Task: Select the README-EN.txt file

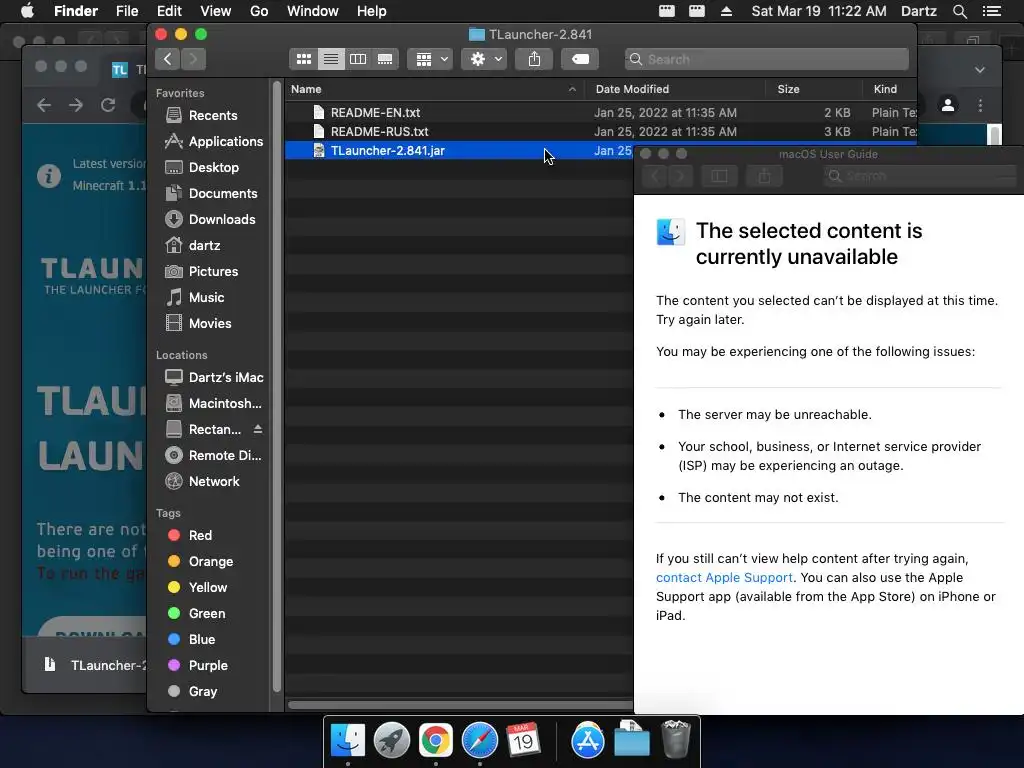Action: [x=601, y=113]
